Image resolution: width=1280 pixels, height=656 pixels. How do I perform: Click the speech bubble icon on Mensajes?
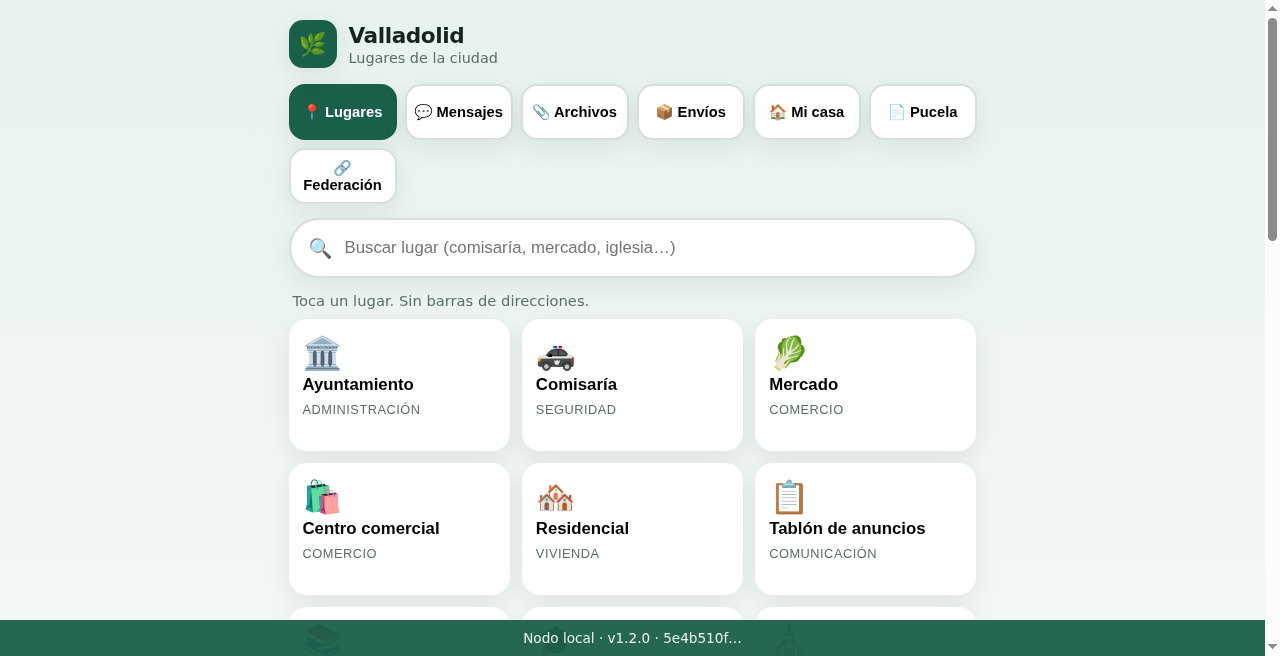pyautogui.click(x=423, y=112)
